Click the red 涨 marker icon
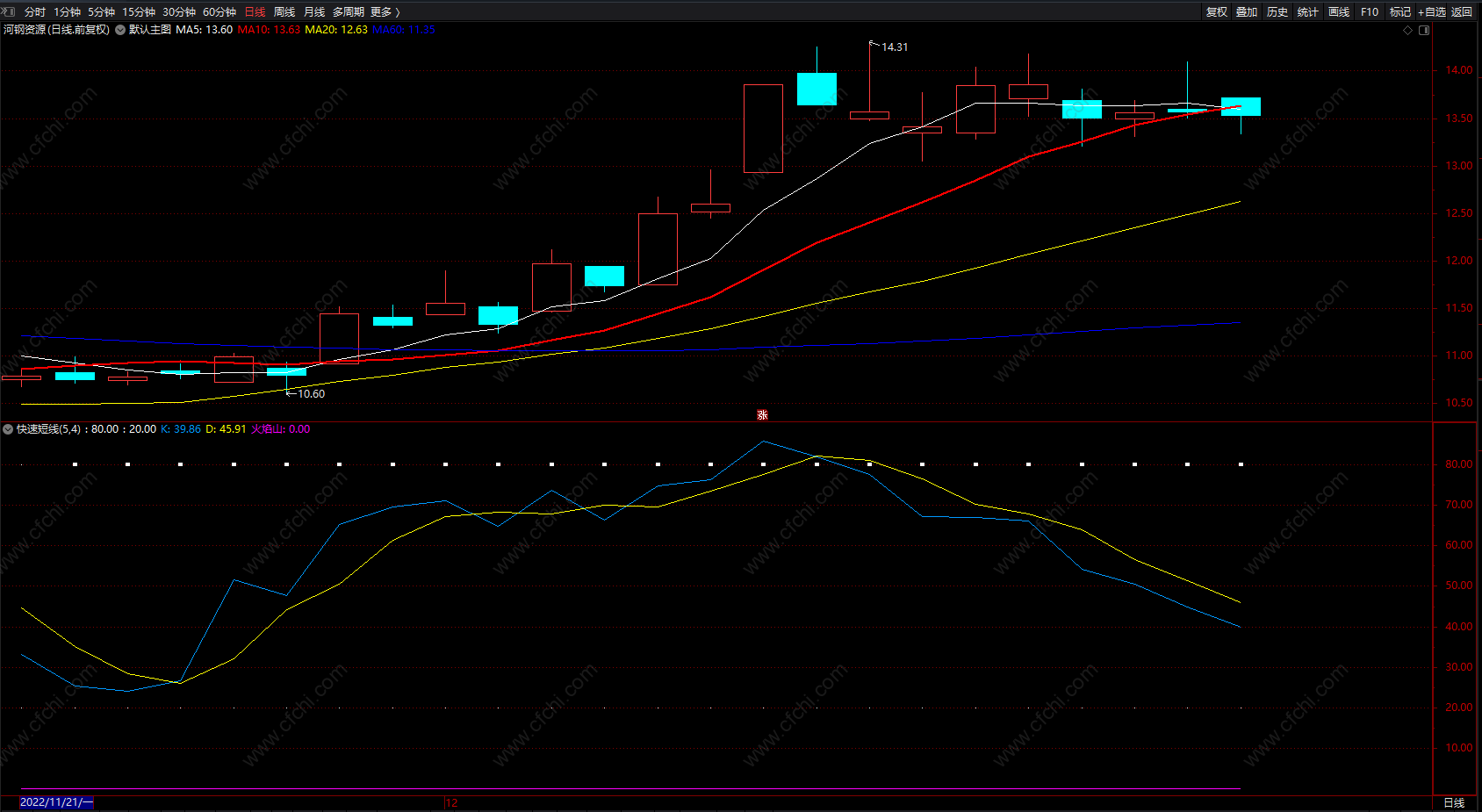The width and height of the screenshot is (1482, 812). point(762,415)
